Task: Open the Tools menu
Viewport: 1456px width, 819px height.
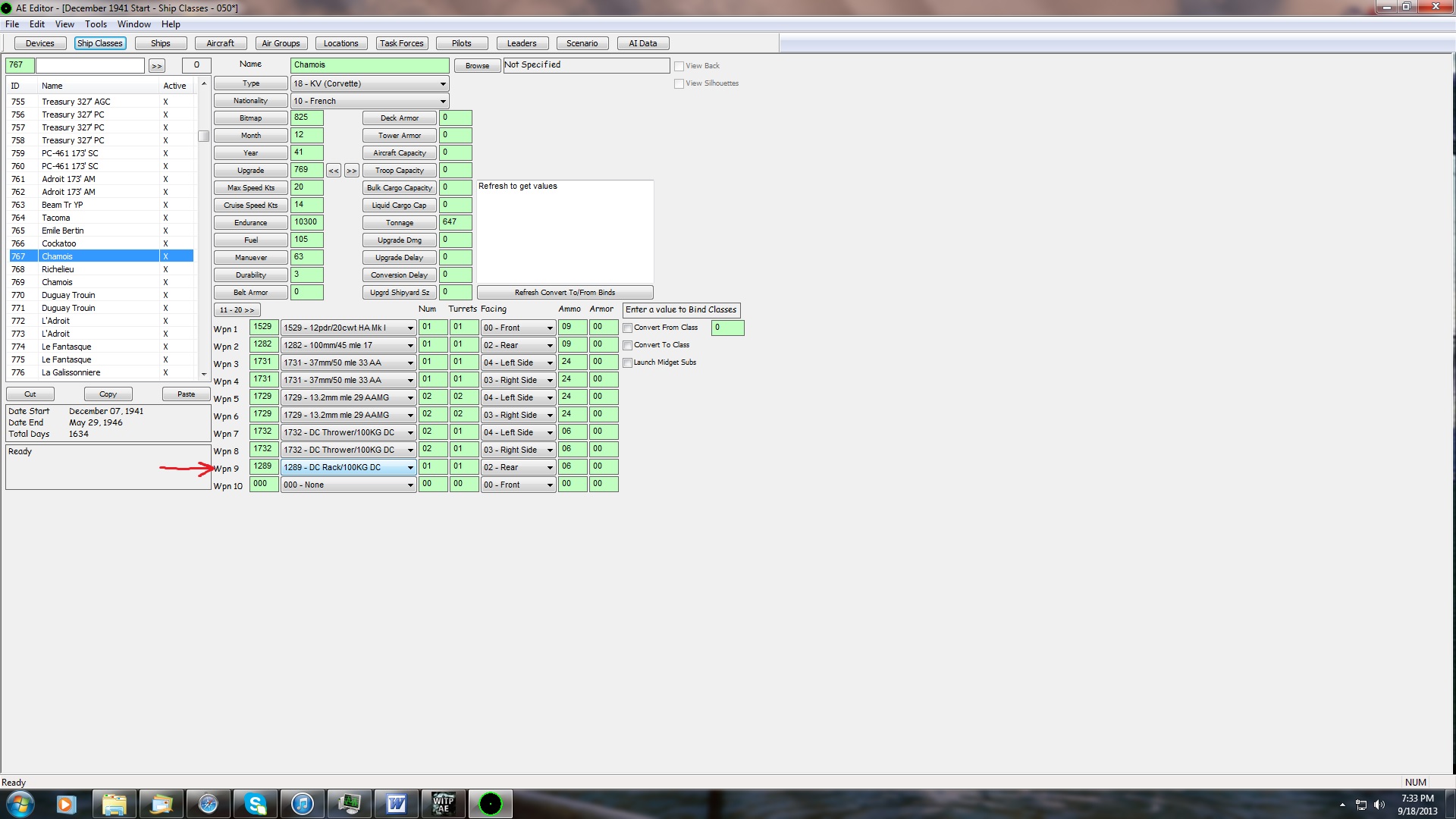Action: [x=96, y=24]
